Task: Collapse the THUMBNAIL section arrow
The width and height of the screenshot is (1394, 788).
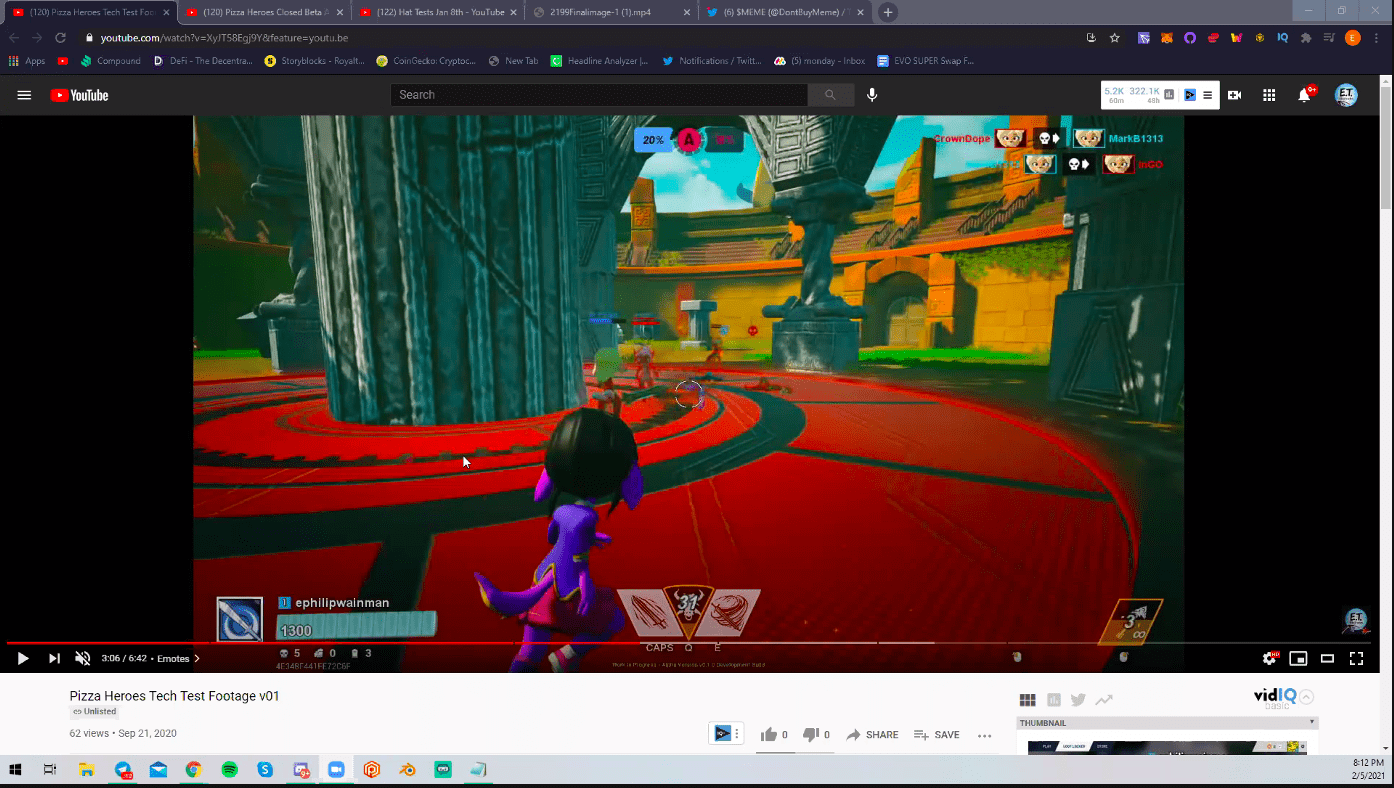Action: [1311, 722]
